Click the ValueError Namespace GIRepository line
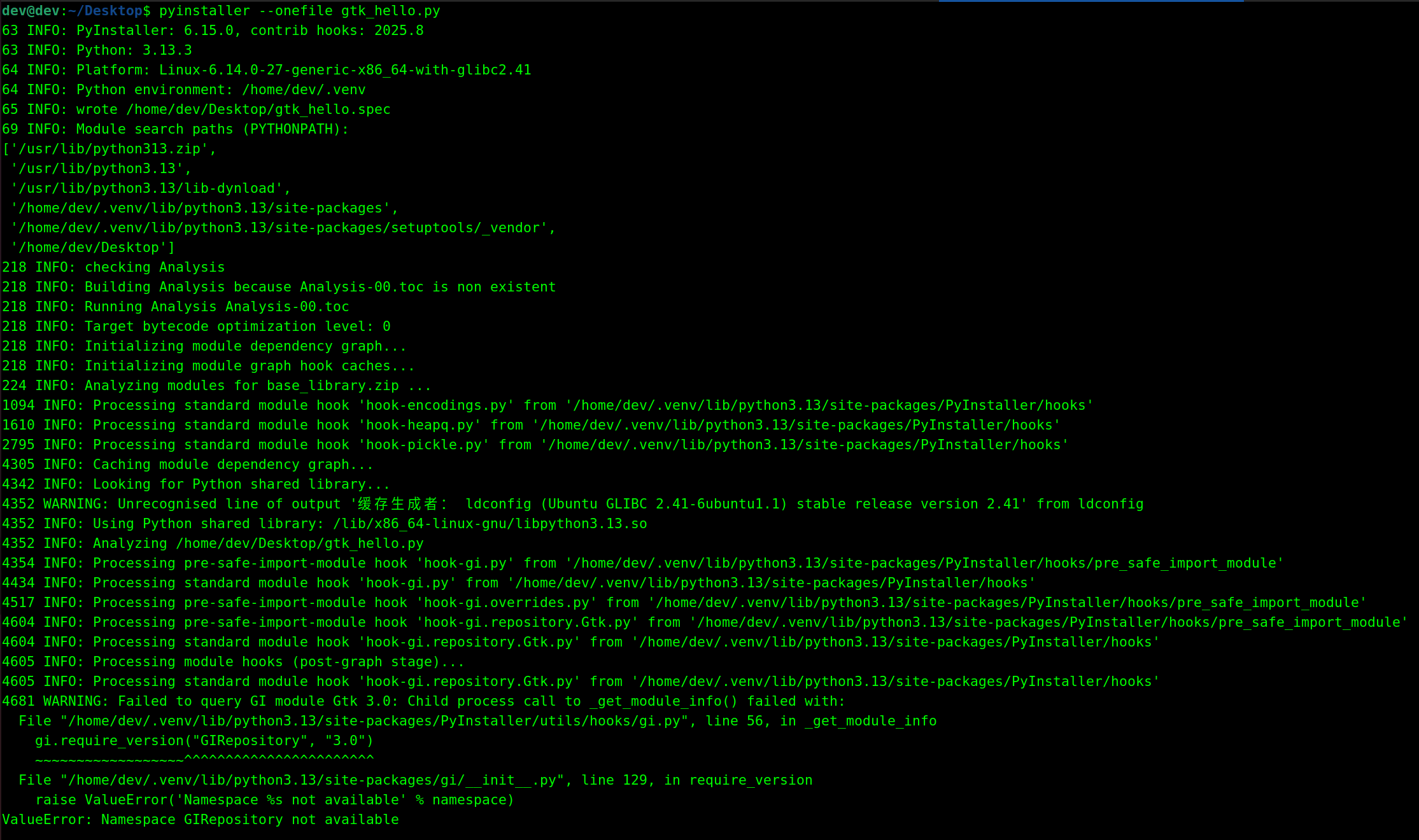The height and width of the screenshot is (840, 1419). point(201,820)
